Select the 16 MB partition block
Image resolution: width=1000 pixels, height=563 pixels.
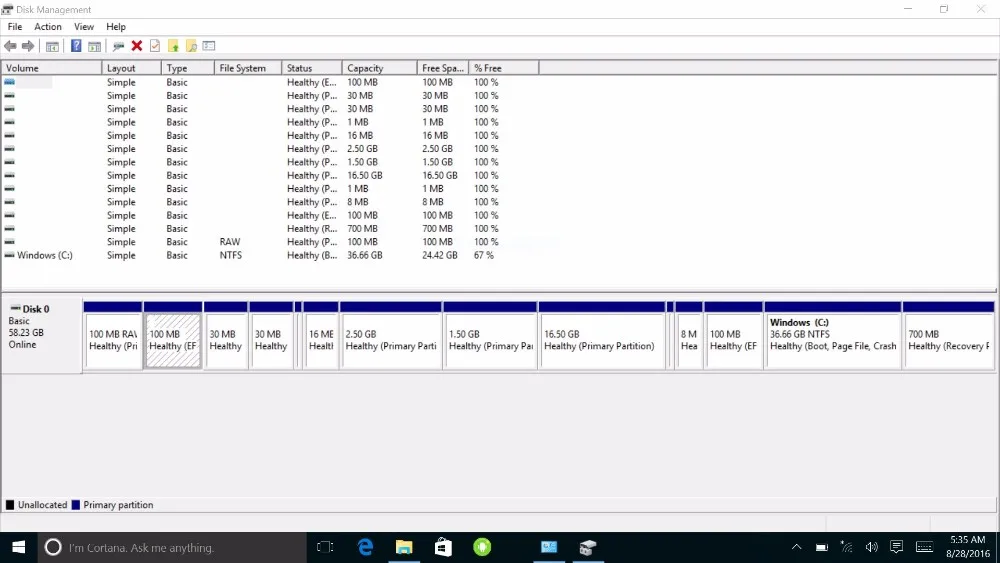pyautogui.click(x=321, y=335)
